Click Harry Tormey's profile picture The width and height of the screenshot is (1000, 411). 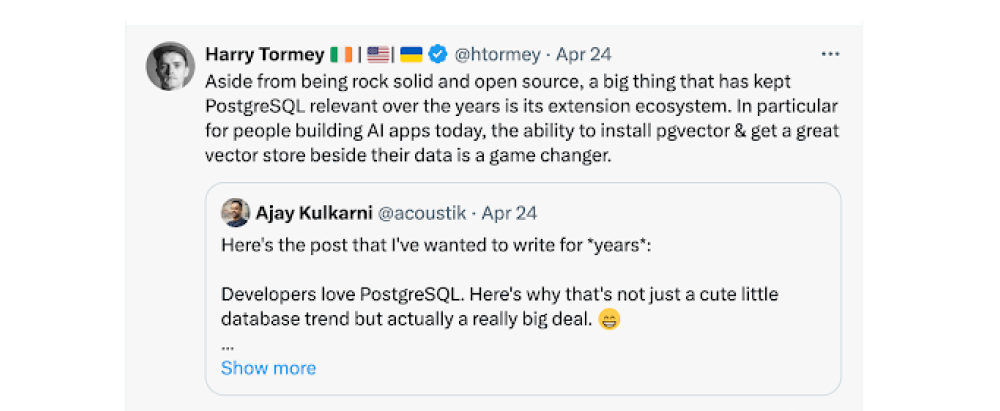coord(170,66)
